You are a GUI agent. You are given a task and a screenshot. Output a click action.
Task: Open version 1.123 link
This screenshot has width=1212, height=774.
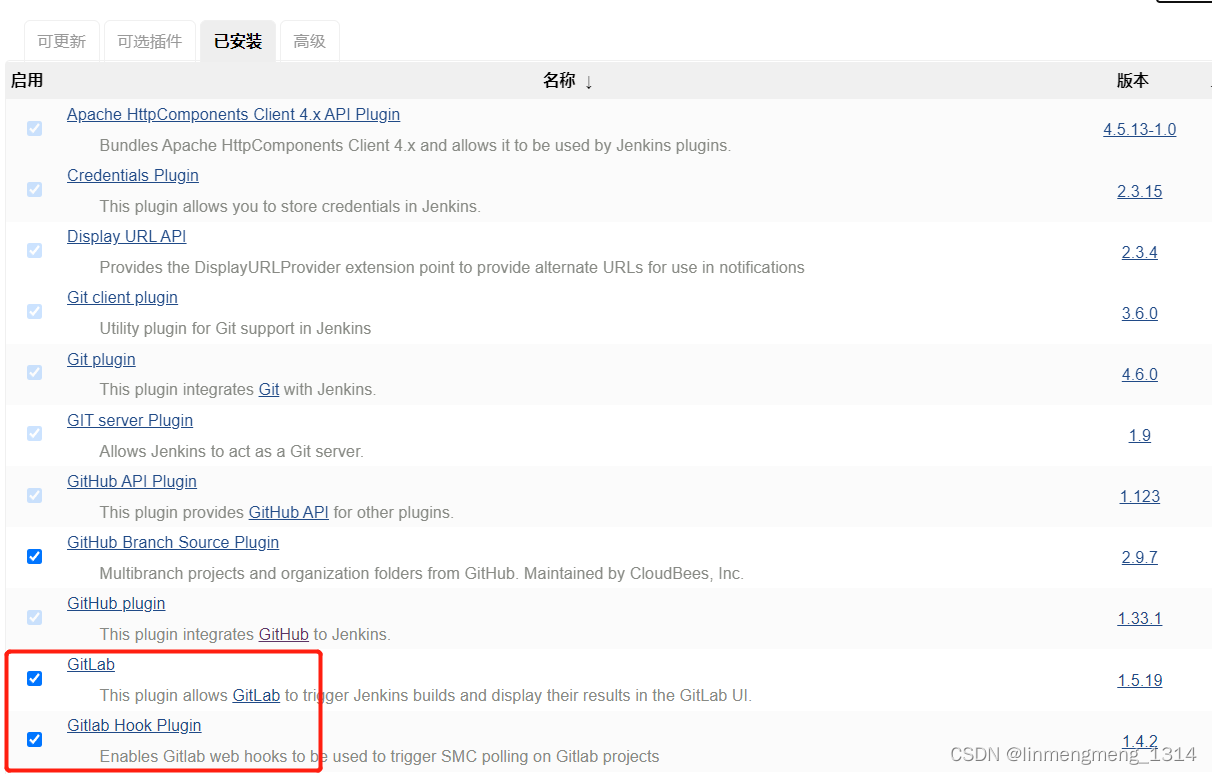pyautogui.click(x=1140, y=497)
